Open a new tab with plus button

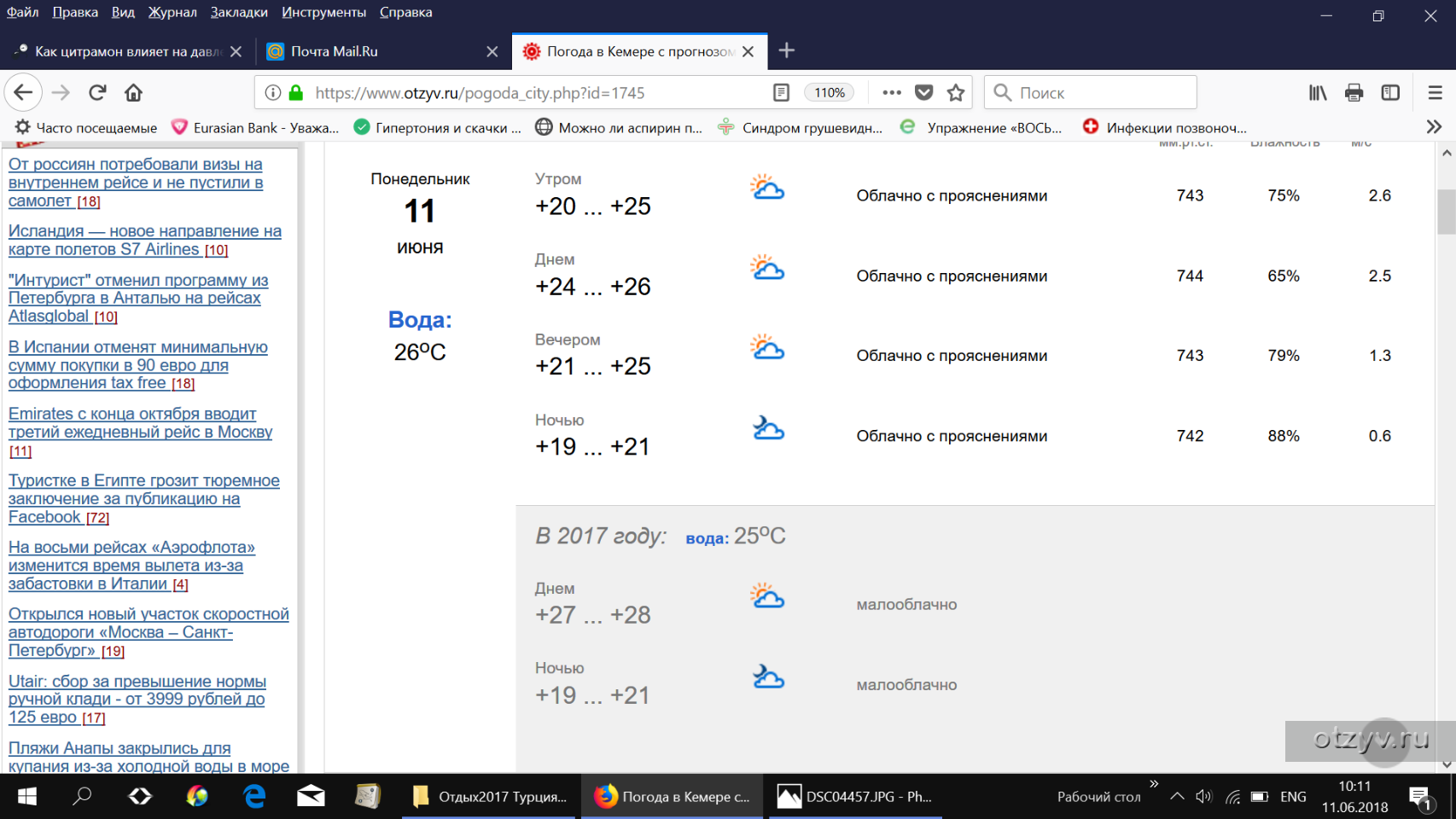(787, 51)
